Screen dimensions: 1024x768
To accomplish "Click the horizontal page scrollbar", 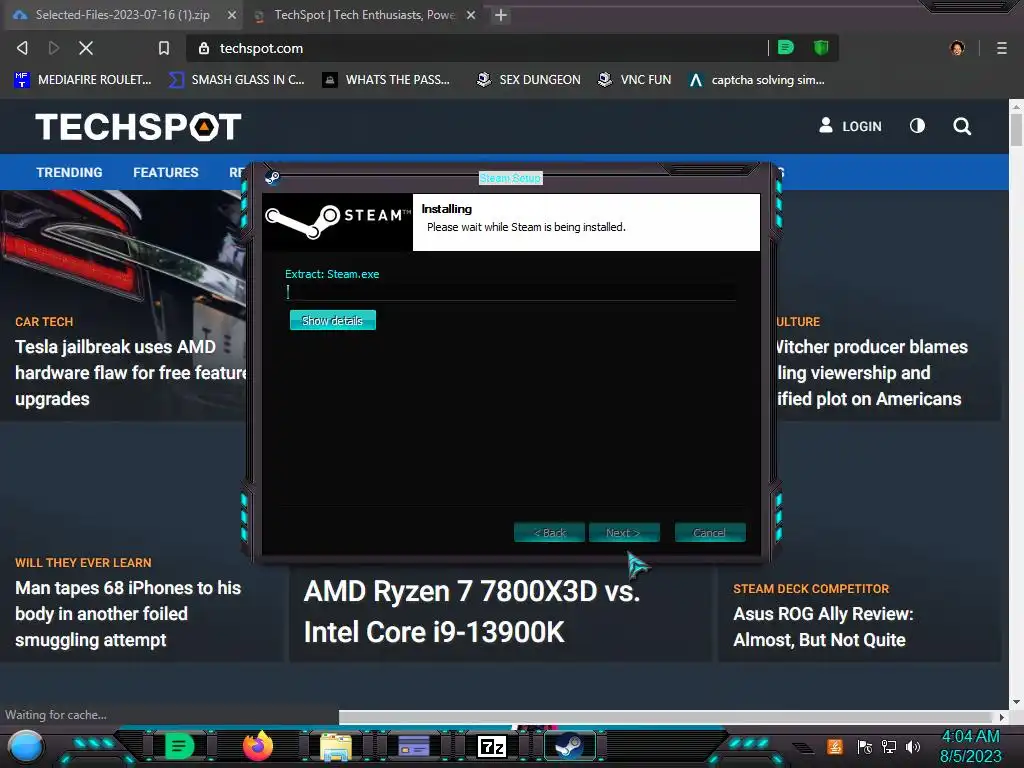I will point(666,717).
